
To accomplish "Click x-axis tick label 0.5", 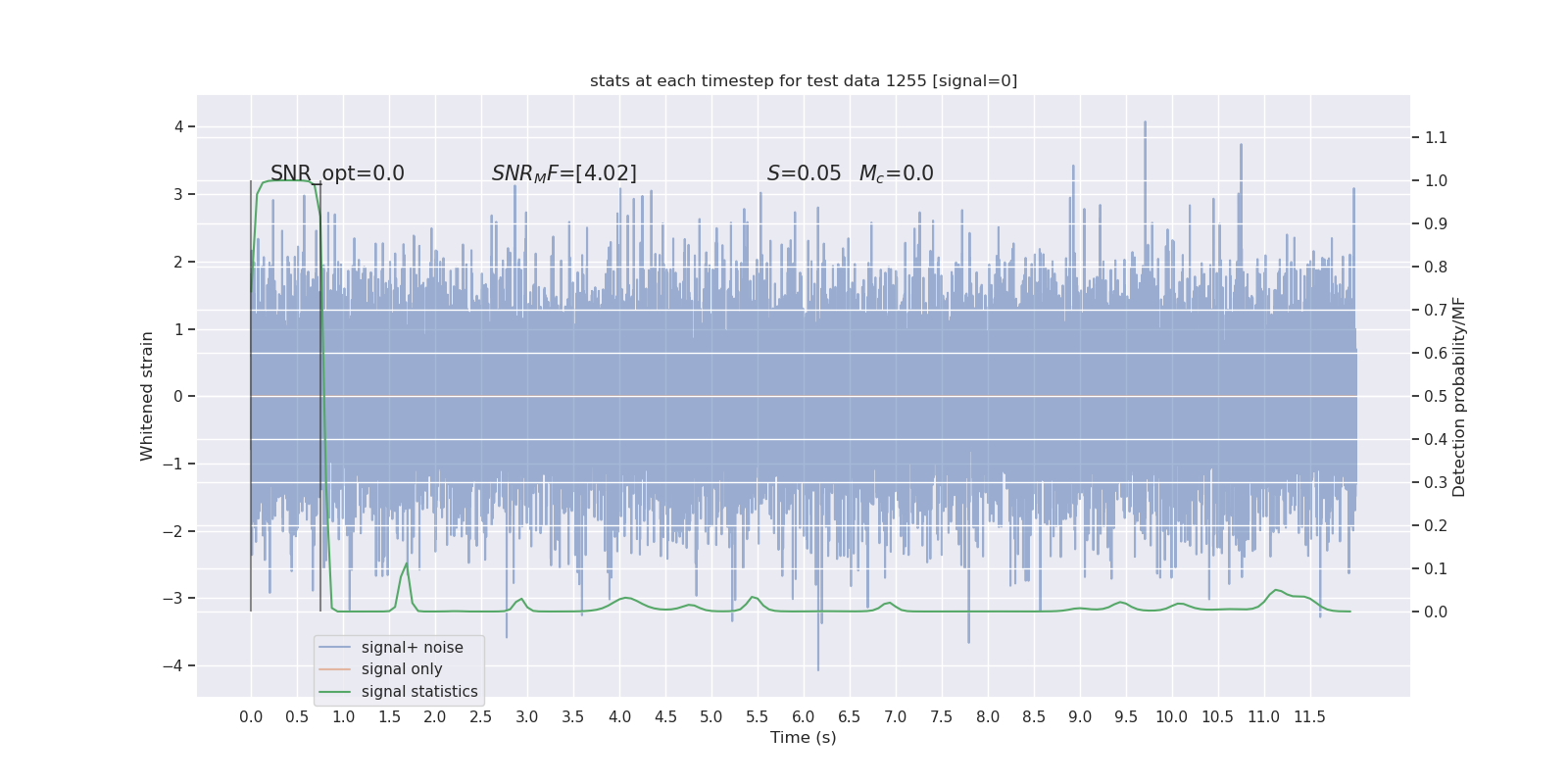I will [297, 717].
